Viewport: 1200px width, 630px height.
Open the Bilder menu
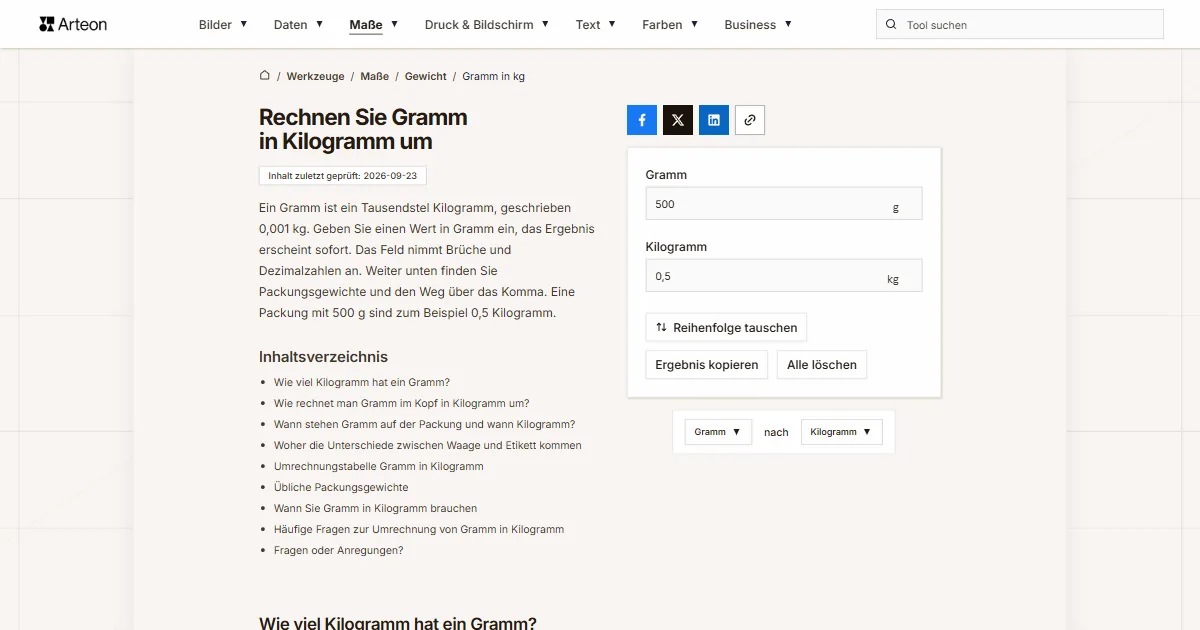click(223, 25)
